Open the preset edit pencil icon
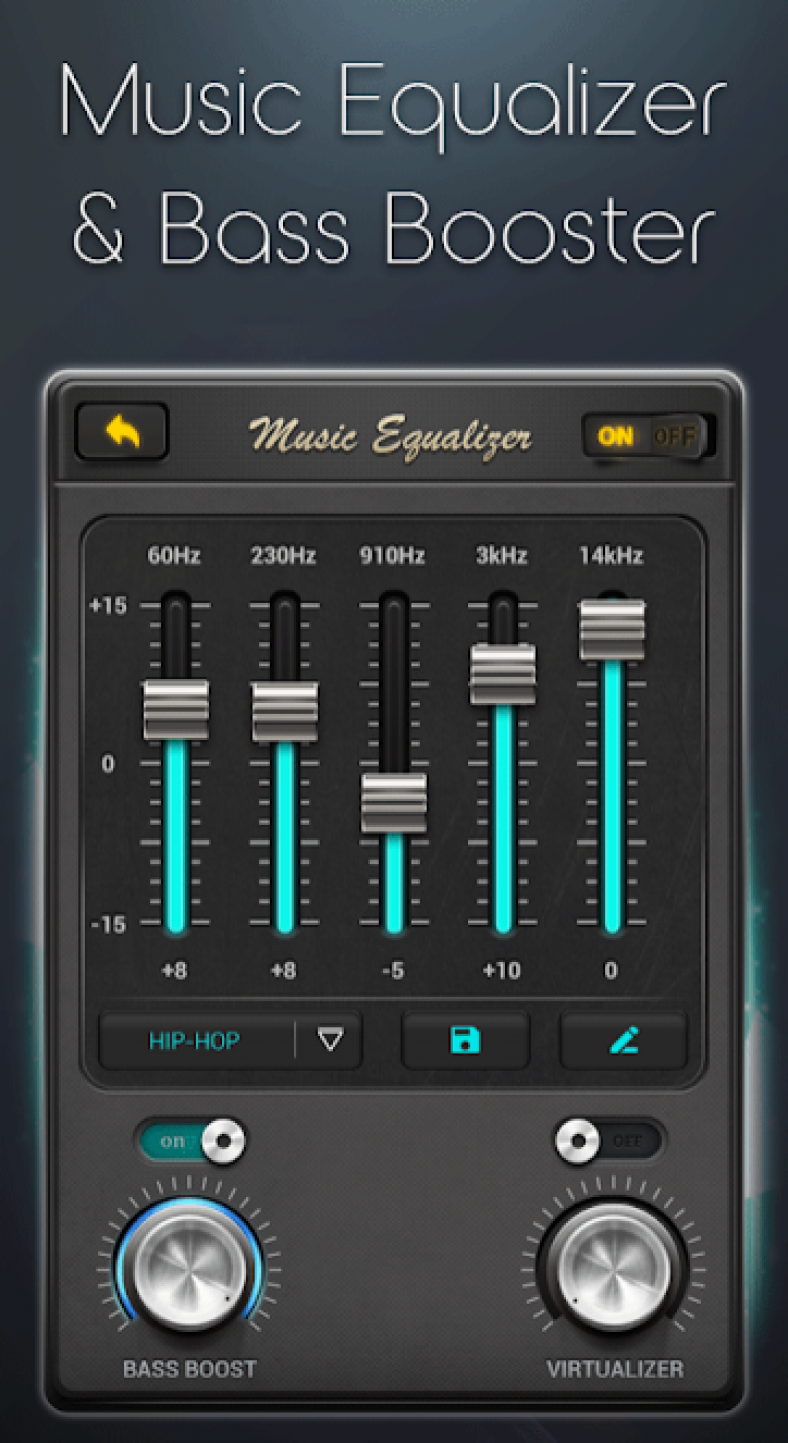Image resolution: width=788 pixels, height=1443 pixels. (x=623, y=1041)
